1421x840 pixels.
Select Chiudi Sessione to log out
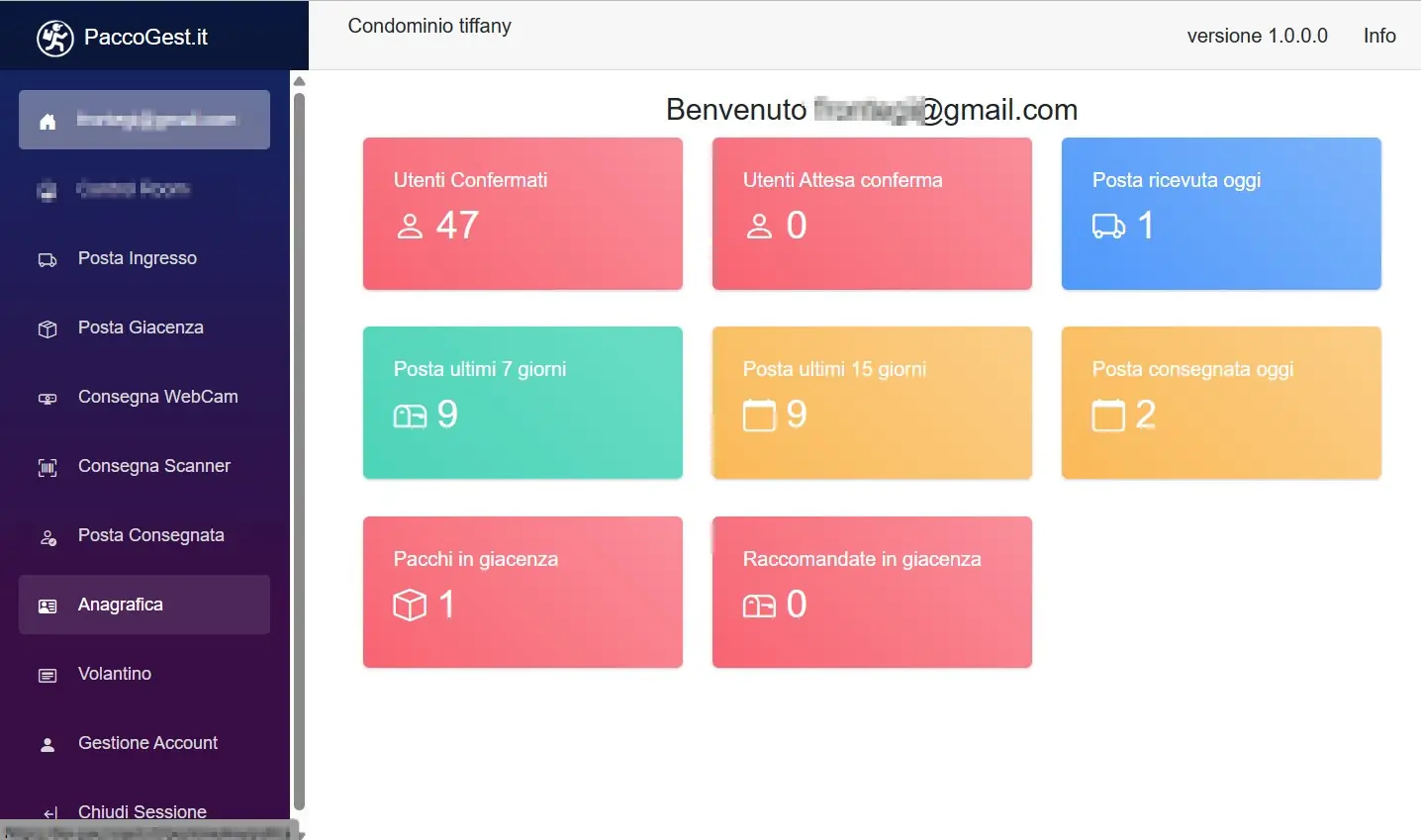pos(142,811)
